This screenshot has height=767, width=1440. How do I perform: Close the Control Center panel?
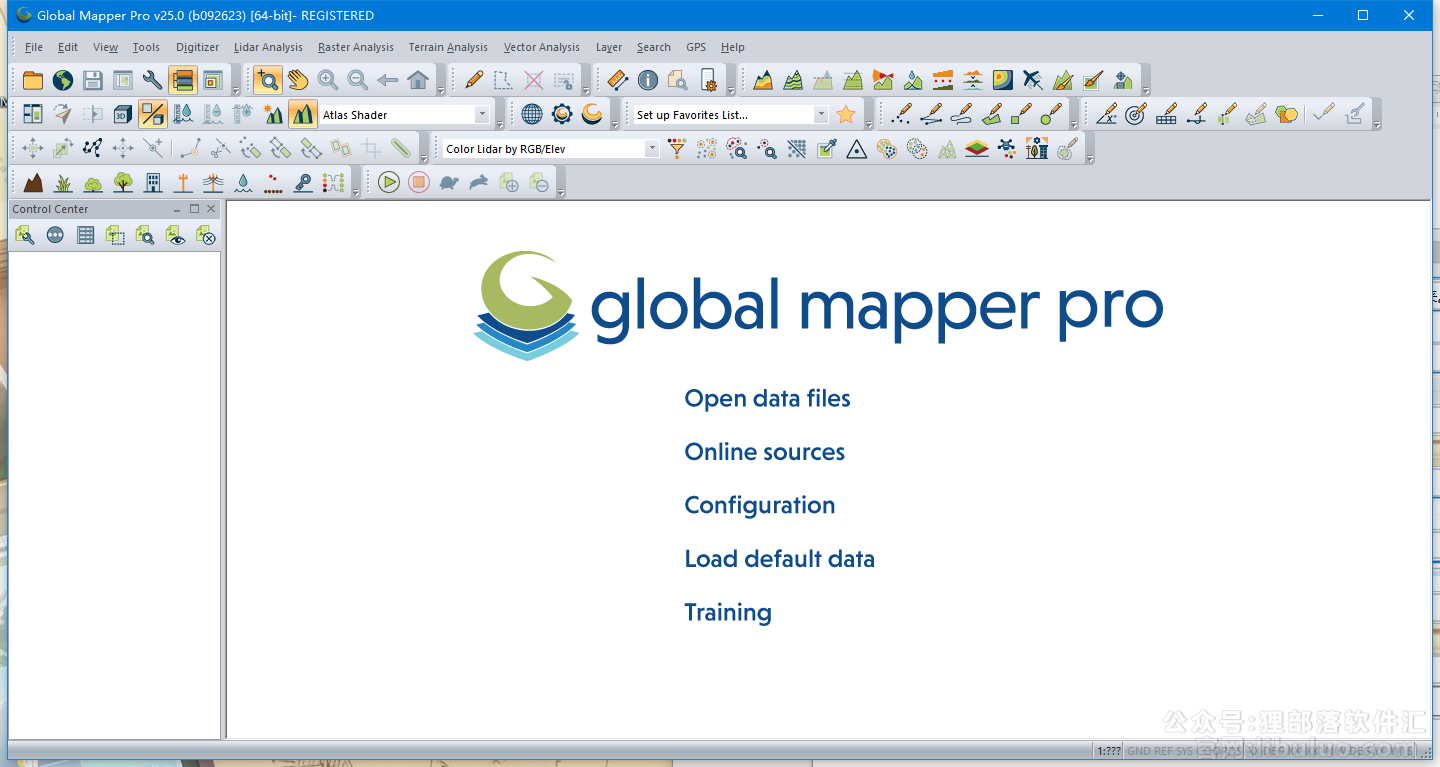coord(211,209)
